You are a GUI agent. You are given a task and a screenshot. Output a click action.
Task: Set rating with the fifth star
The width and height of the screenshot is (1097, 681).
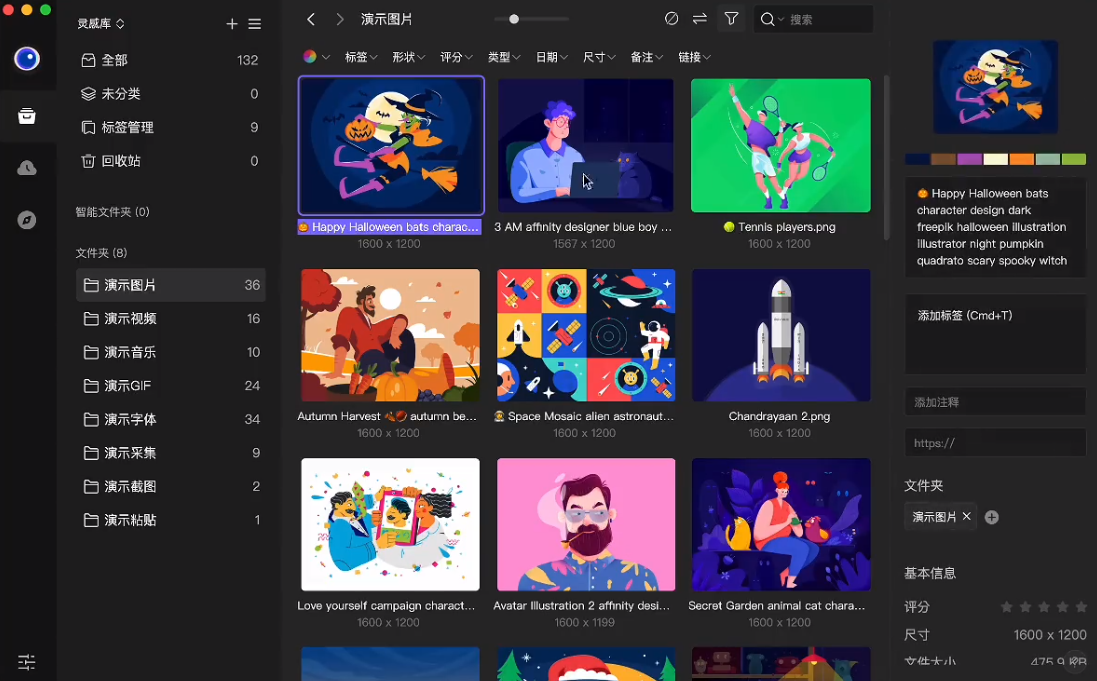coord(1081,607)
